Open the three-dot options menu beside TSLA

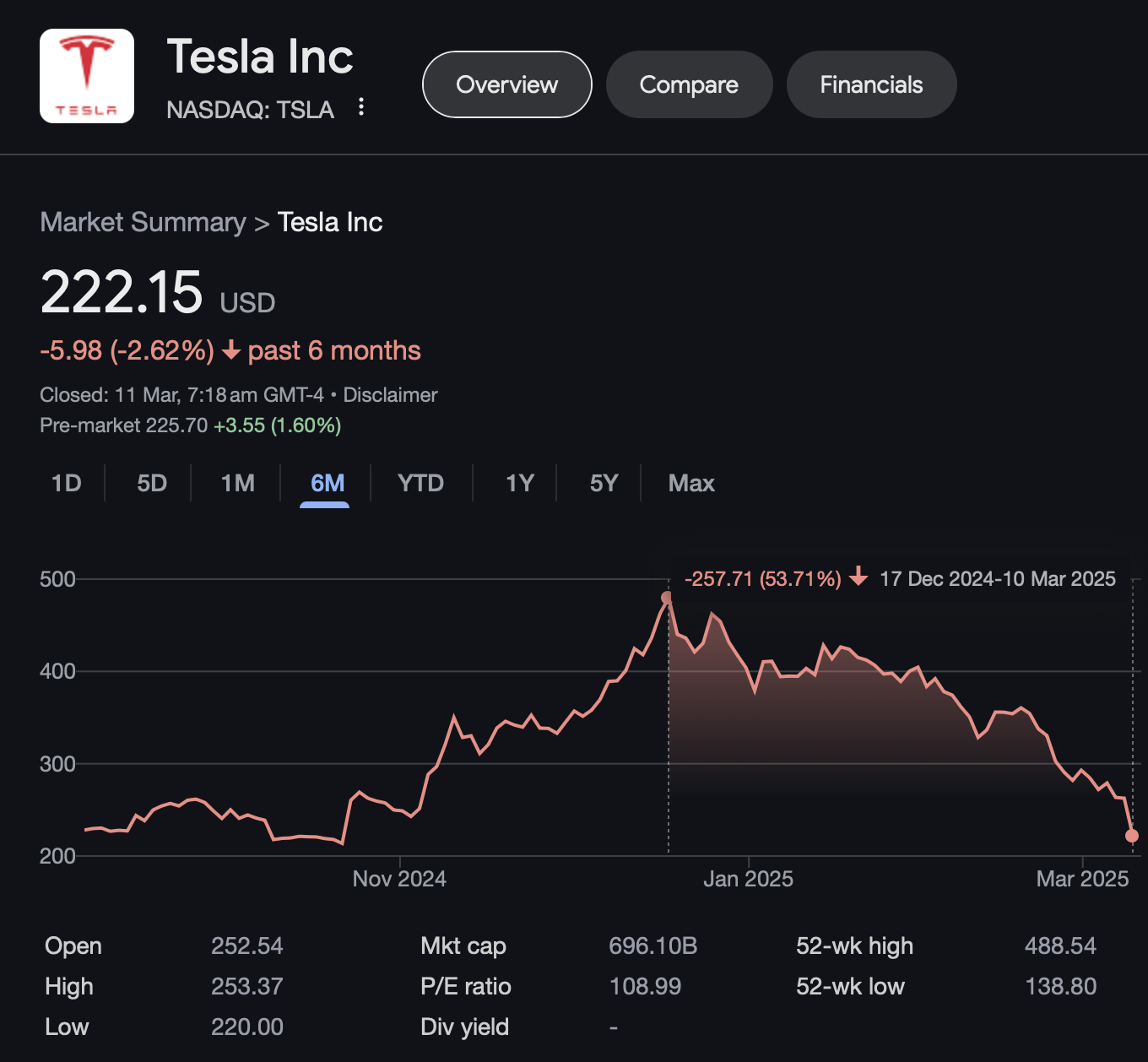pyautogui.click(x=361, y=108)
